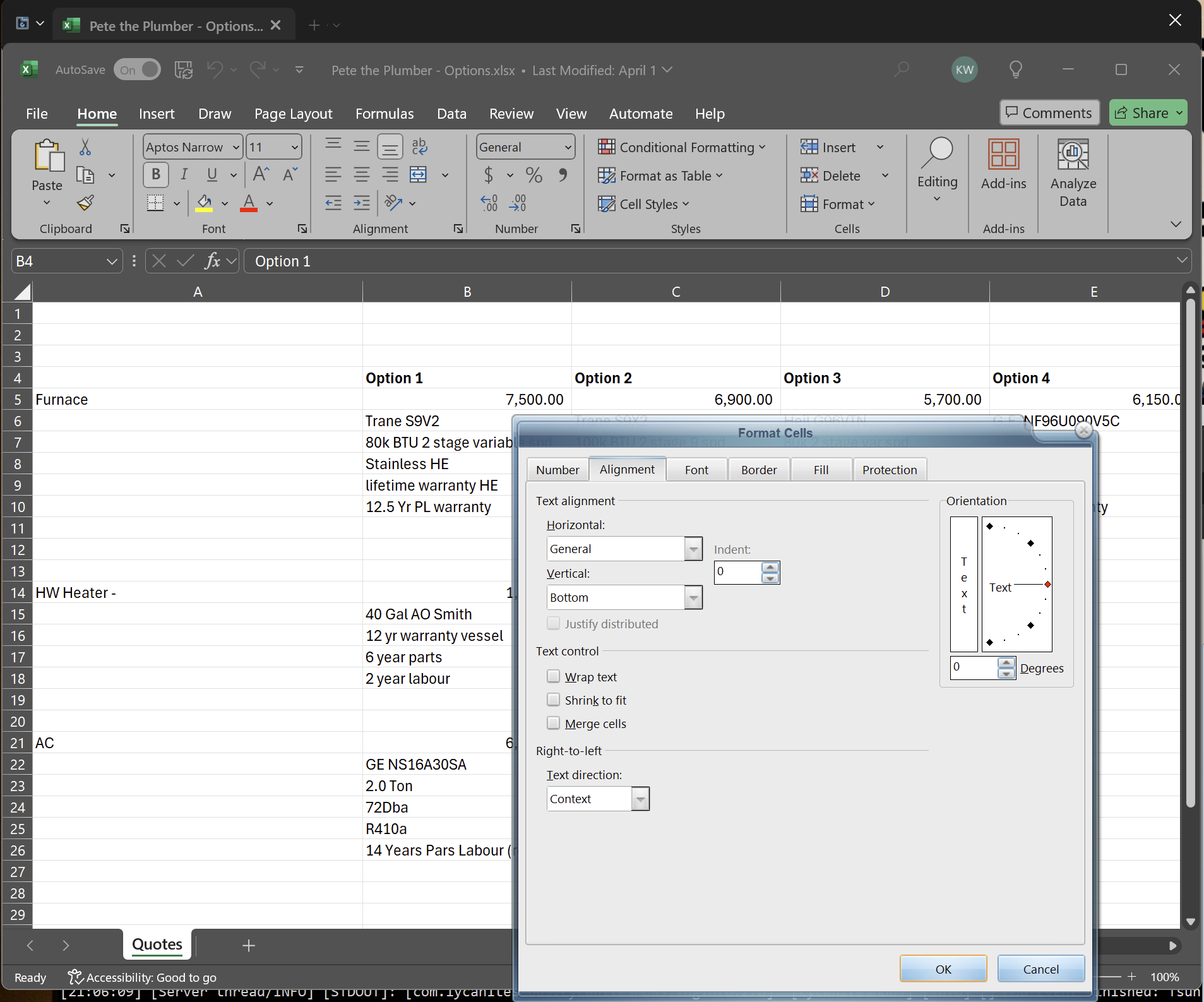Screen dimensions: 1204x1002
Task: Tick the Merge cells checkbox
Action: [x=554, y=723]
